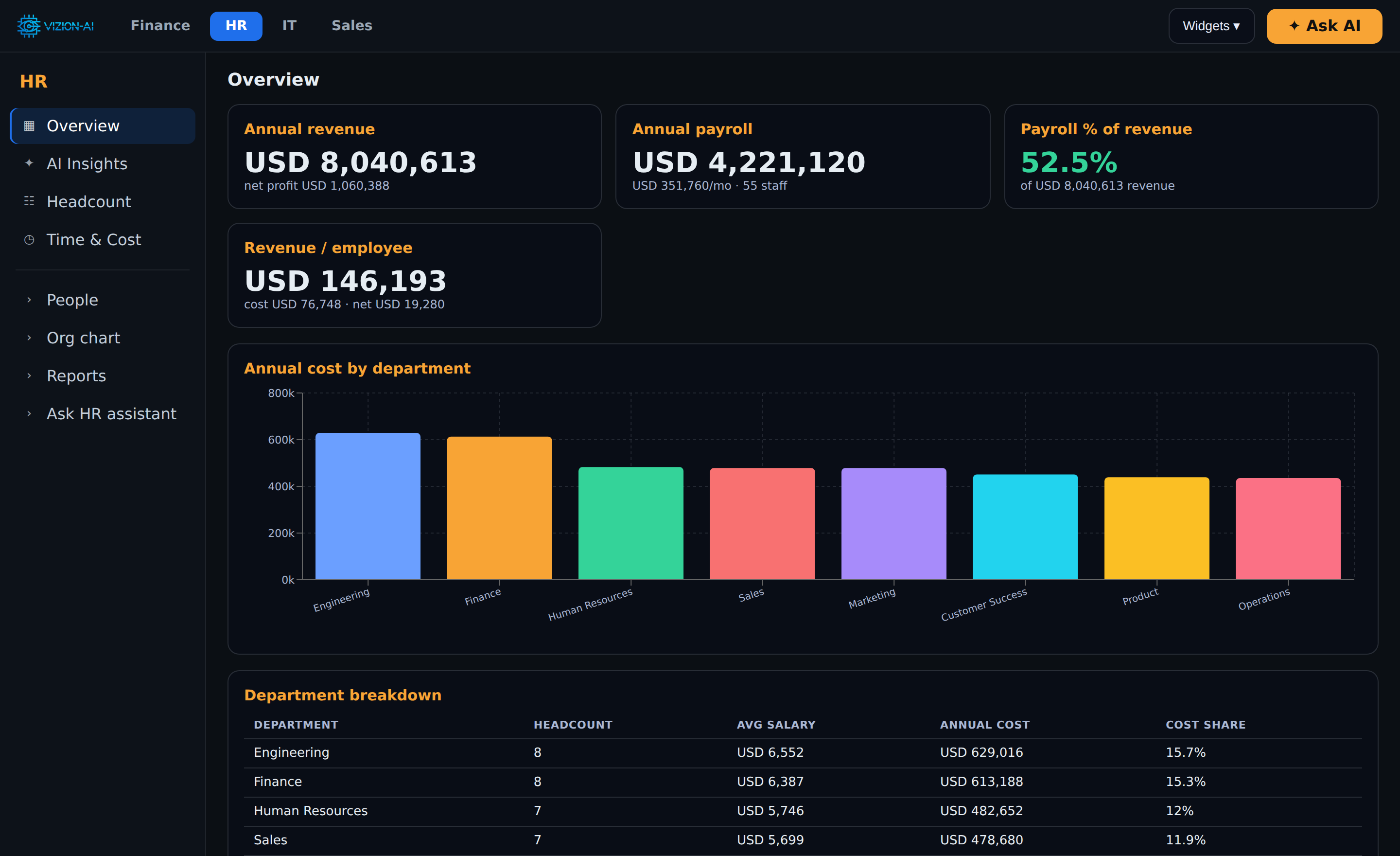The width and height of the screenshot is (1400, 856).
Task: Click the Headcount list icon
Action: pos(29,201)
